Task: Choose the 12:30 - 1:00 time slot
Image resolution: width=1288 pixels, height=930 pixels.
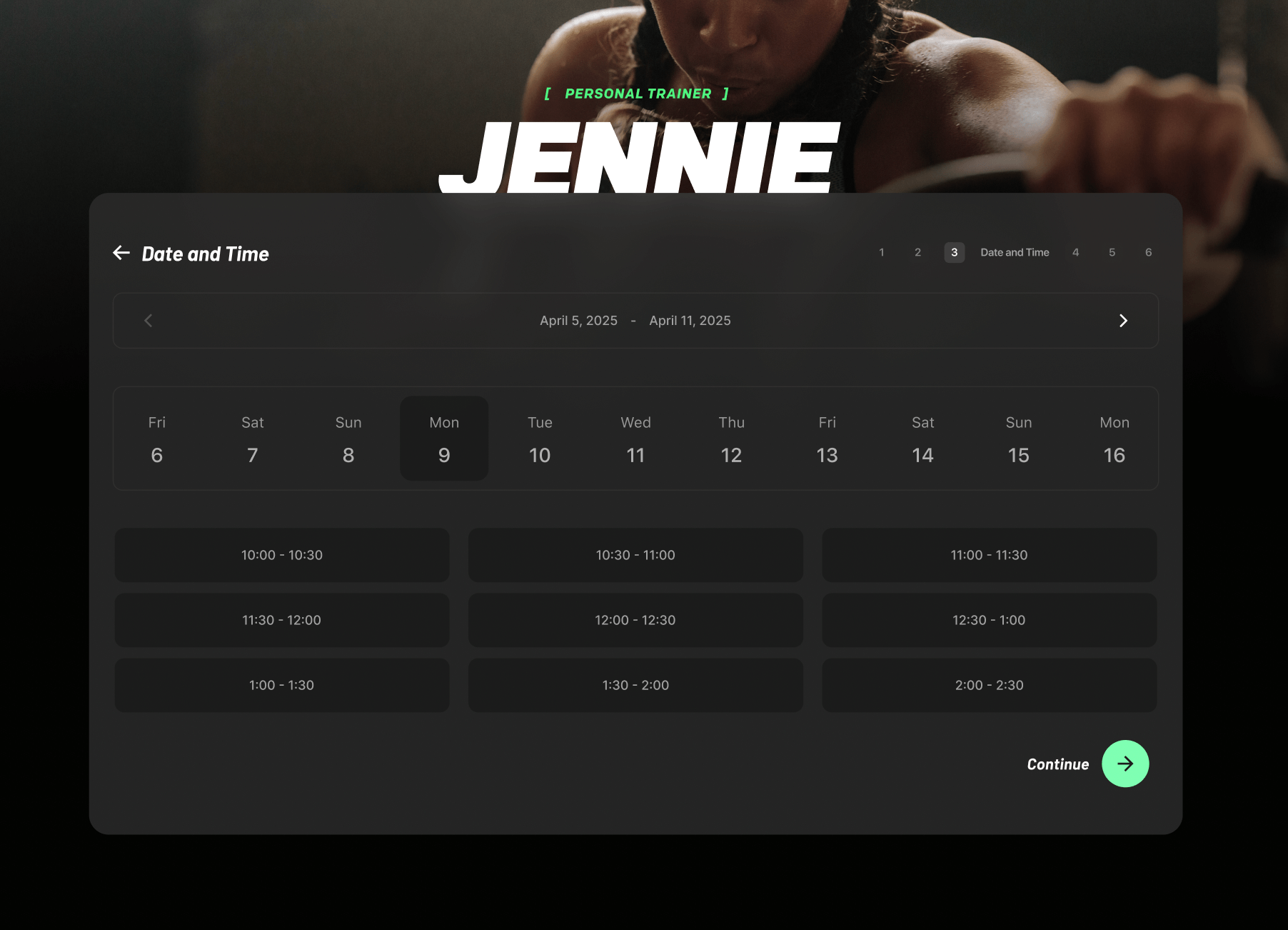Action: (989, 620)
